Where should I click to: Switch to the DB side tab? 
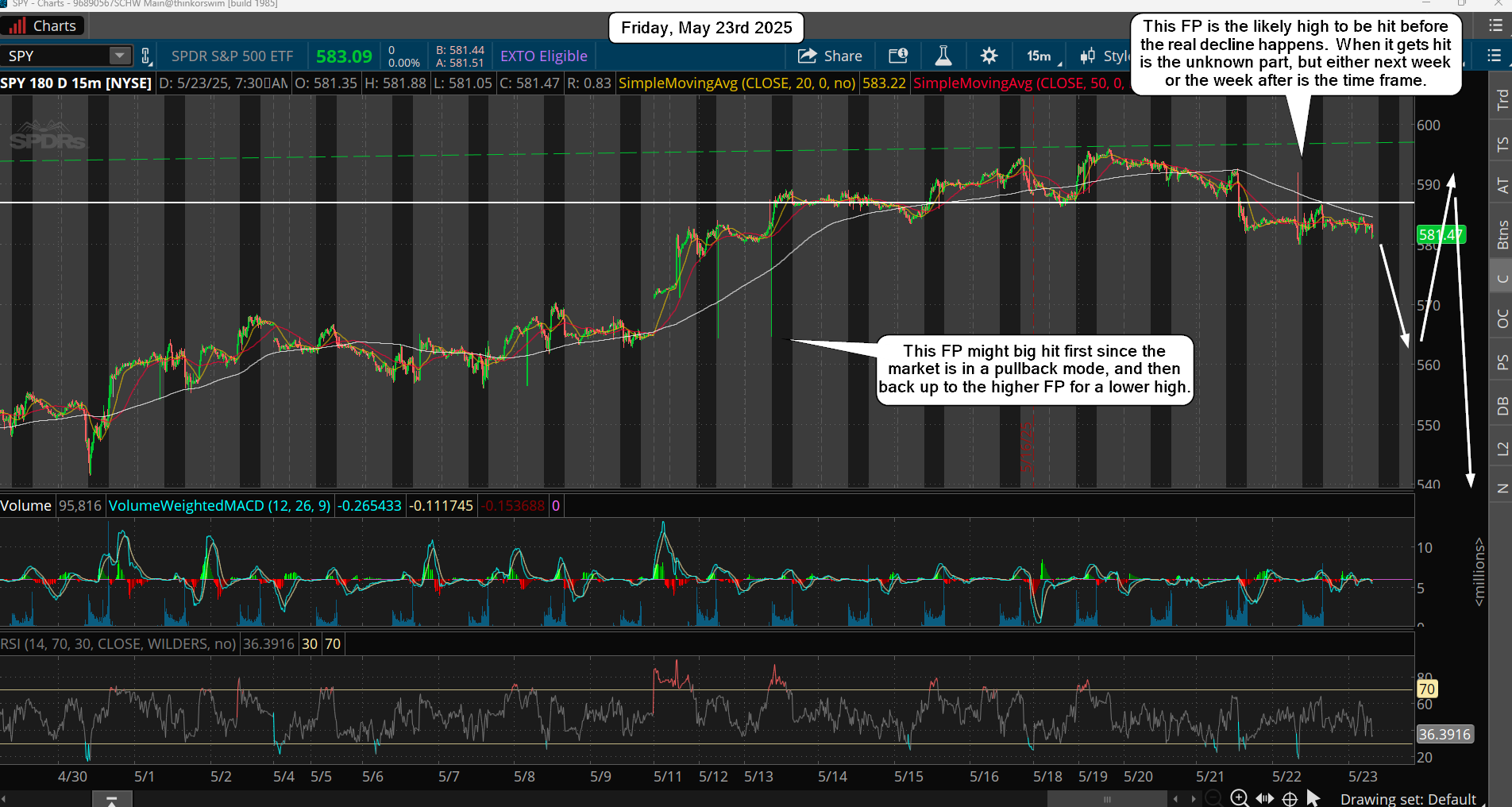point(1502,406)
